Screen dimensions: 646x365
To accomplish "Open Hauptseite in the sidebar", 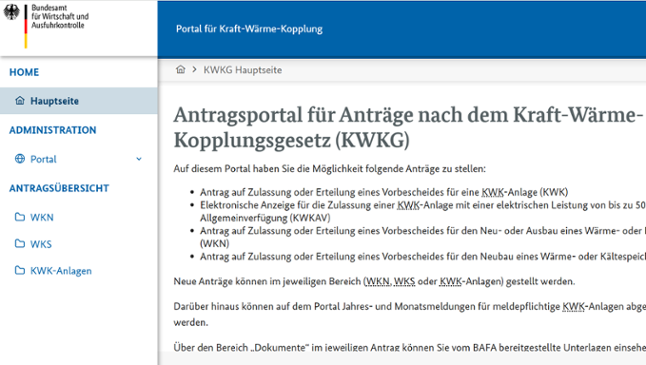I will click(x=79, y=101).
